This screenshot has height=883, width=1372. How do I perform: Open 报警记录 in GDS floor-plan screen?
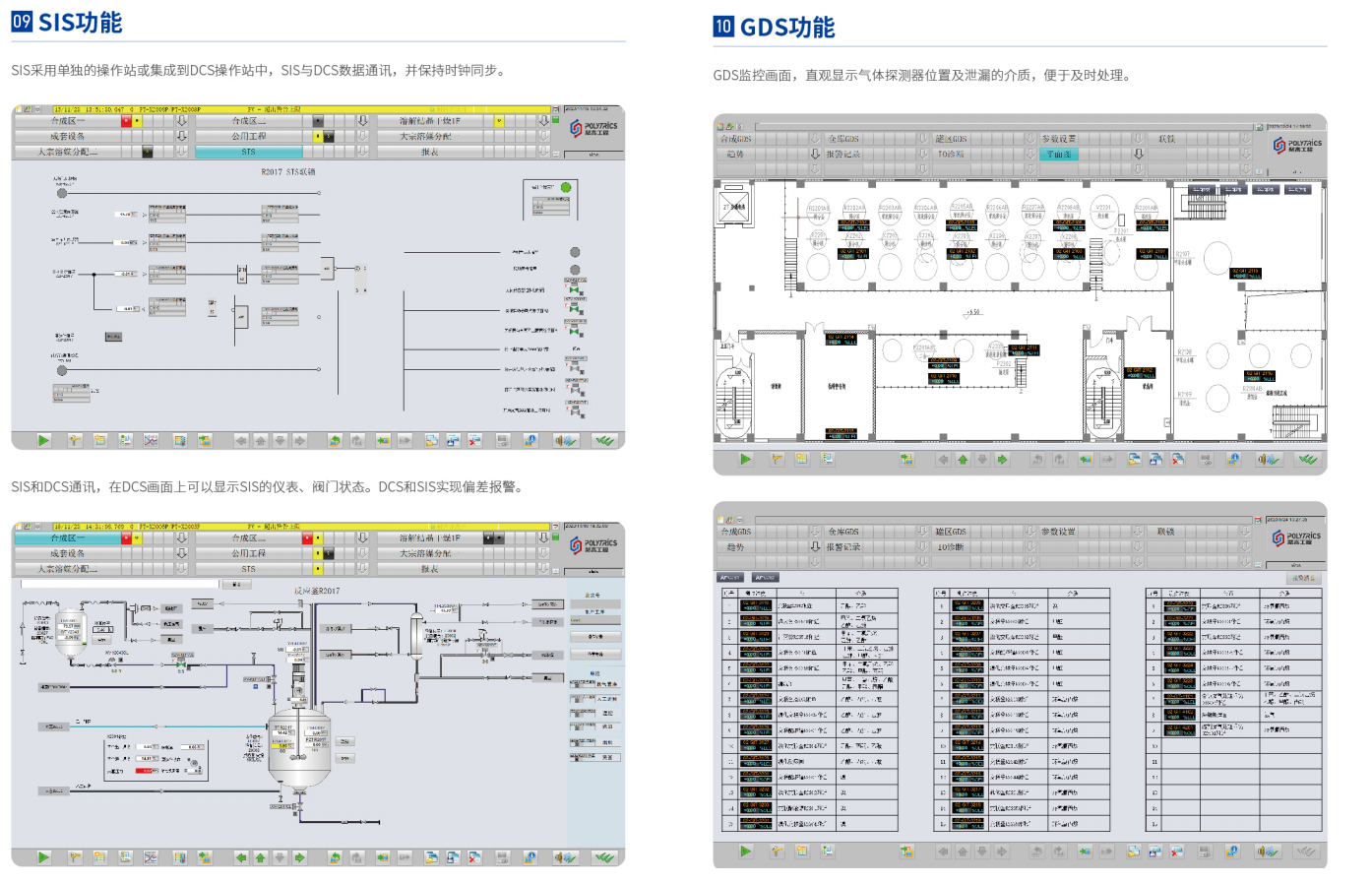click(x=843, y=154)
